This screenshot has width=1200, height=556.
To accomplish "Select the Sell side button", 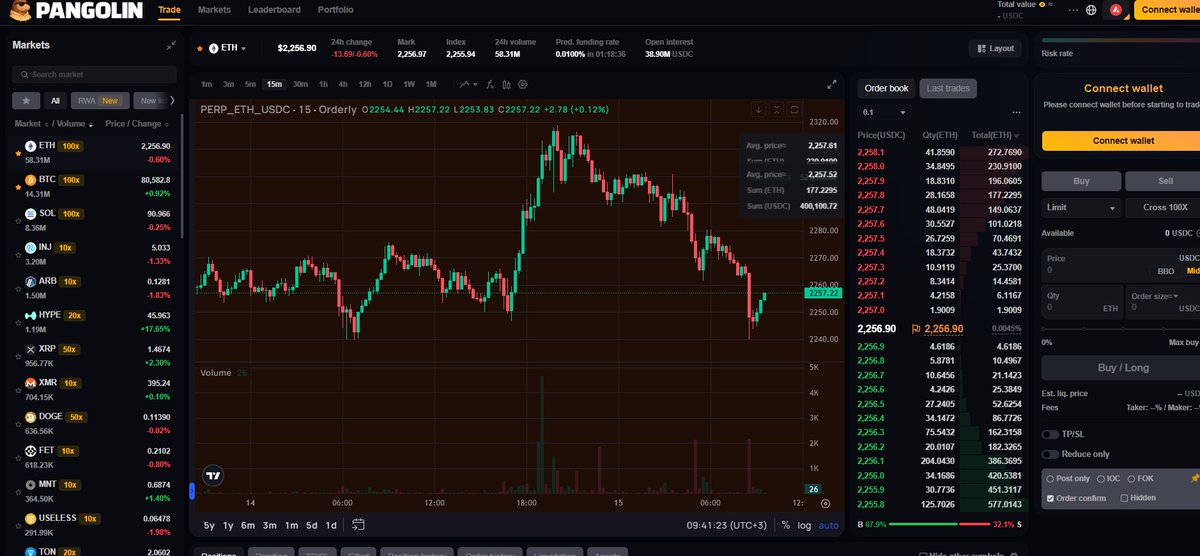I will click(x=1163, y=181).
